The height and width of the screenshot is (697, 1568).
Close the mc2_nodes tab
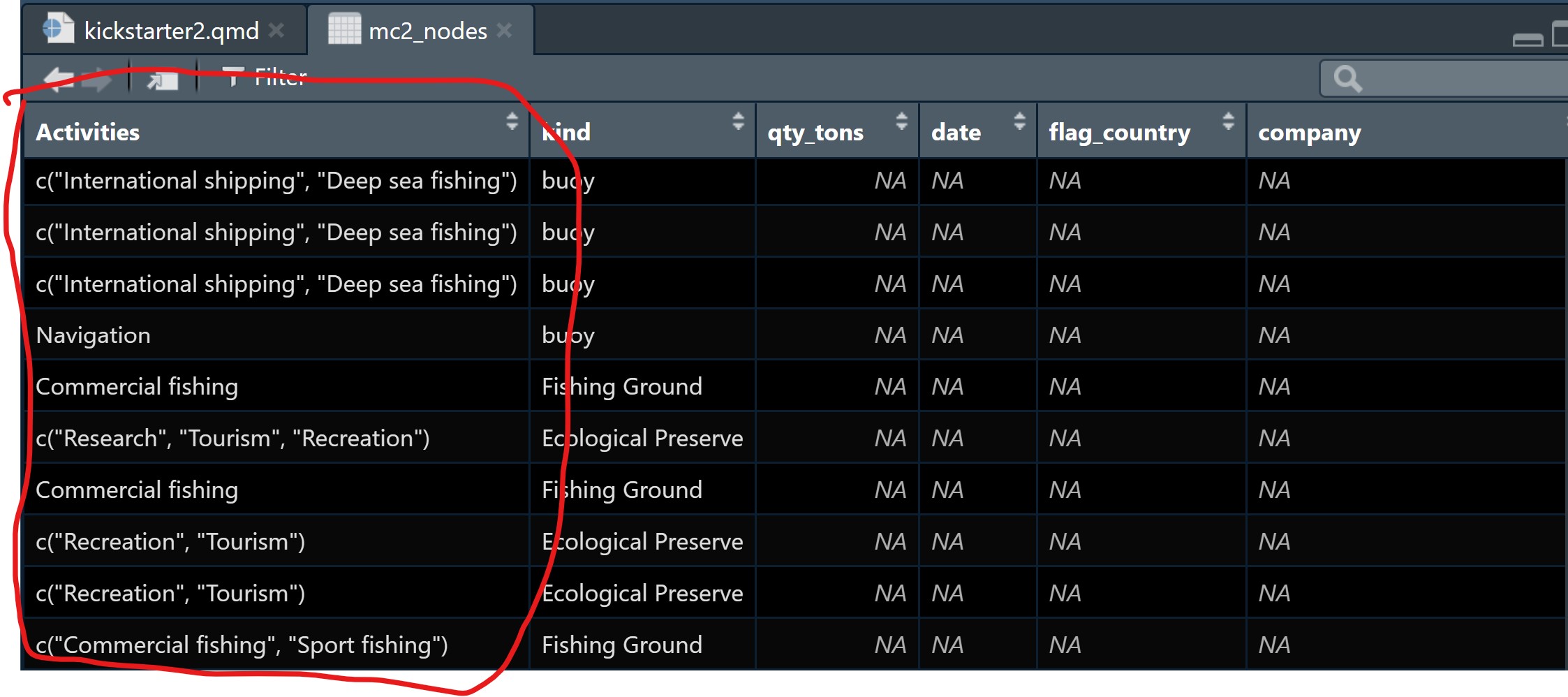point(504,30)
